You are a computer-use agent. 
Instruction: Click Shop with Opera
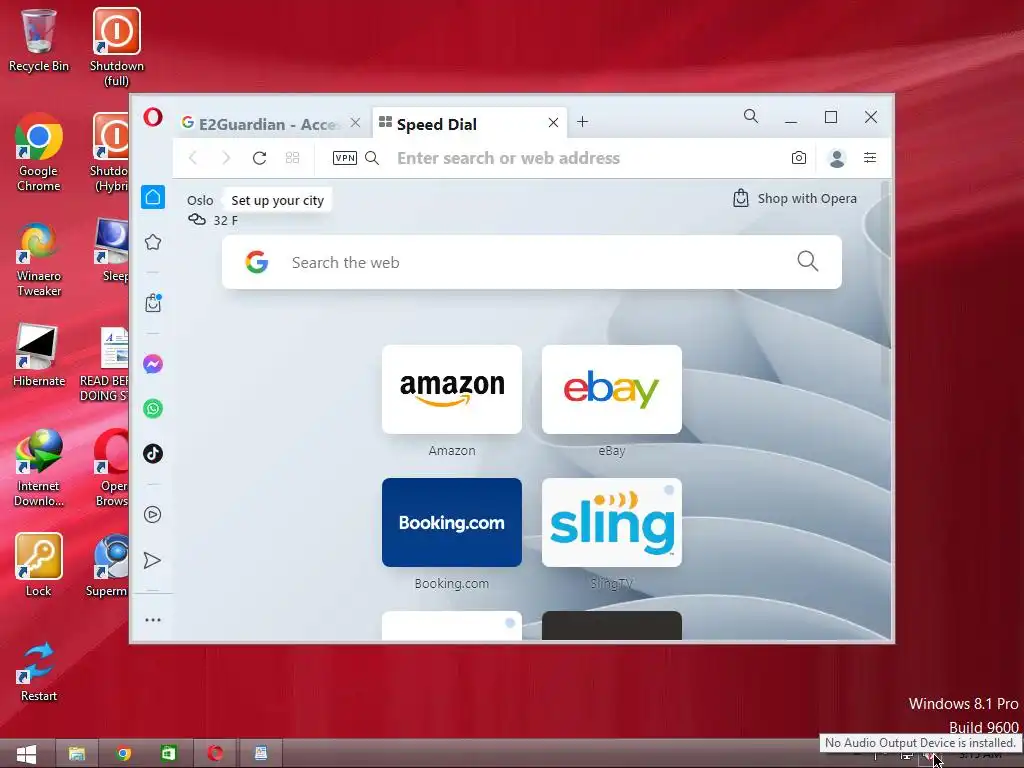pyautogui.click(x=794, y=199)
